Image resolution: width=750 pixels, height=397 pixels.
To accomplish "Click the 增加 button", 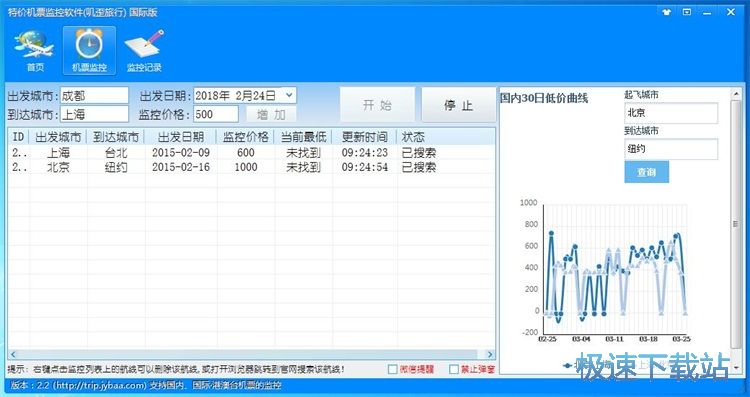I will (x=271, y=114).
